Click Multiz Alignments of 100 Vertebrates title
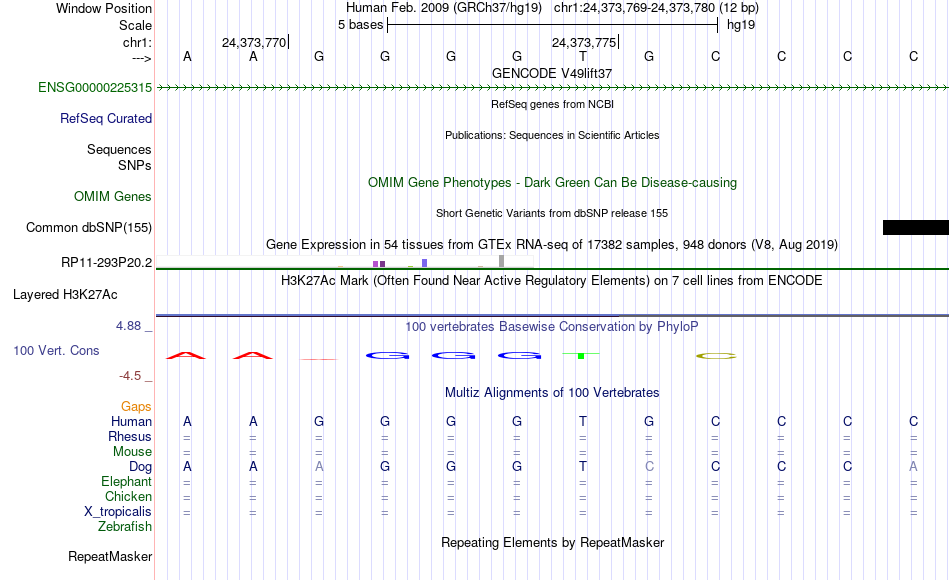950x580 pixels. (552, 393)
